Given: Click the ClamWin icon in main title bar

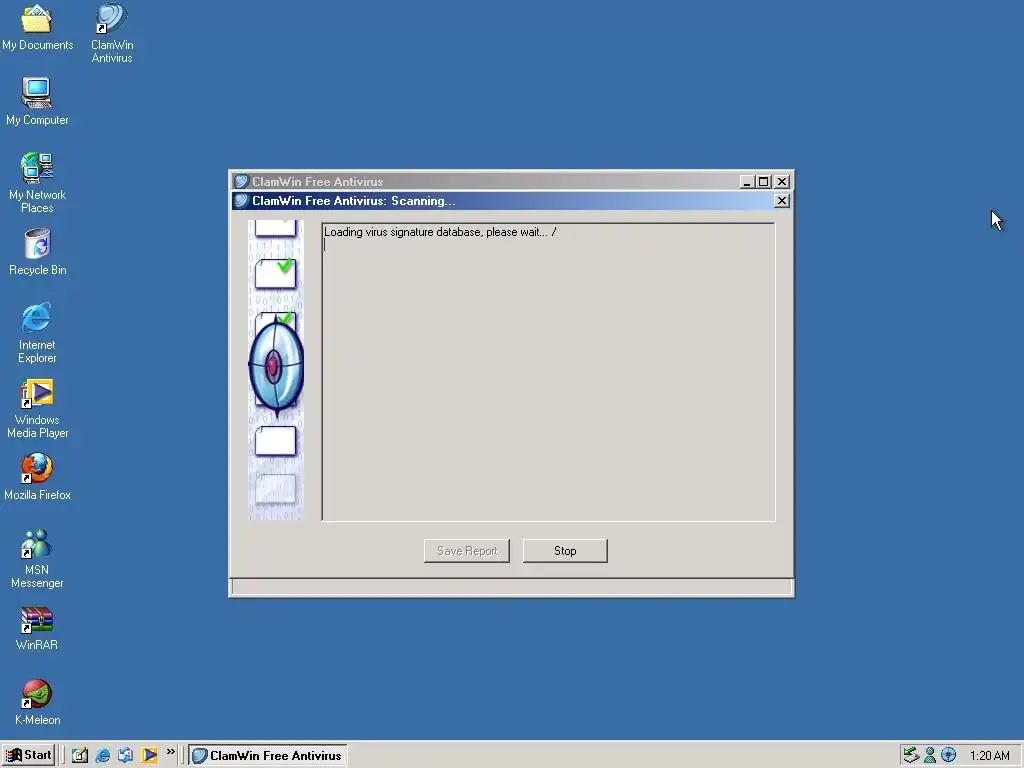Looking at the screenshot, I should tap(242, 182).
